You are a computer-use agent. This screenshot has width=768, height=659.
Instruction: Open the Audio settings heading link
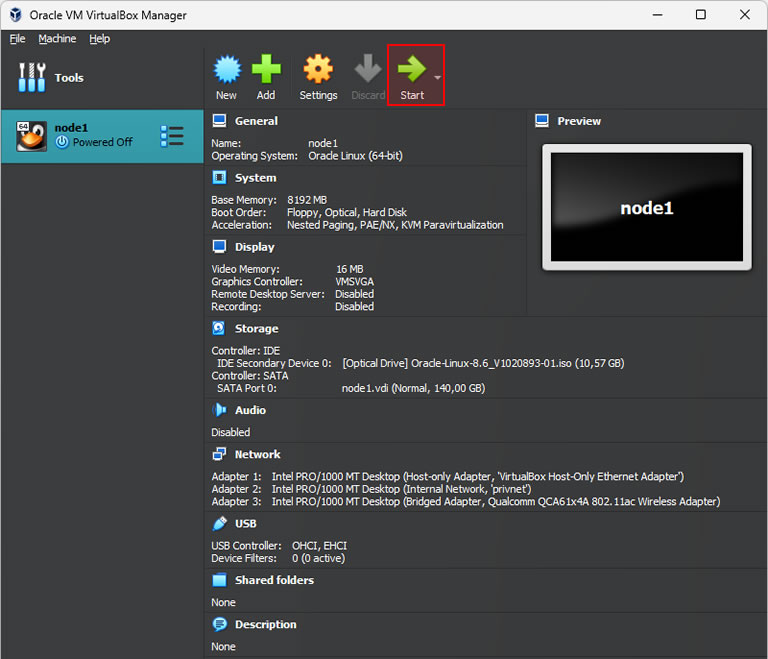(x=250, y=410)
